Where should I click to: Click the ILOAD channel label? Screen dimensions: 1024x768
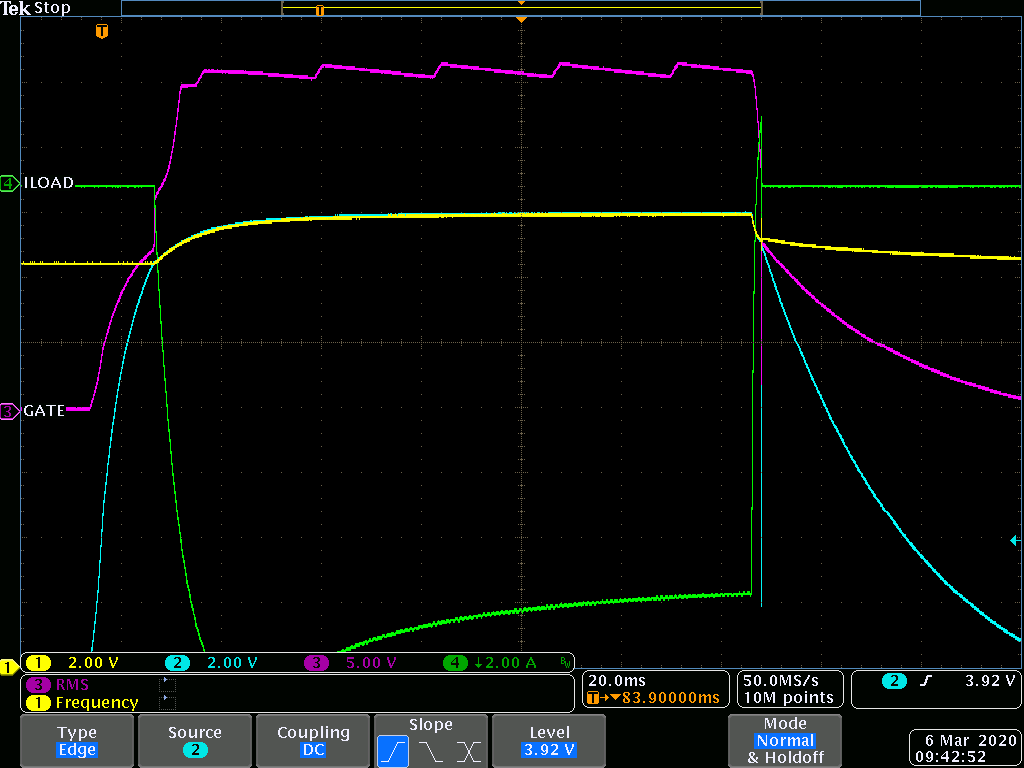tap(48, 183)
